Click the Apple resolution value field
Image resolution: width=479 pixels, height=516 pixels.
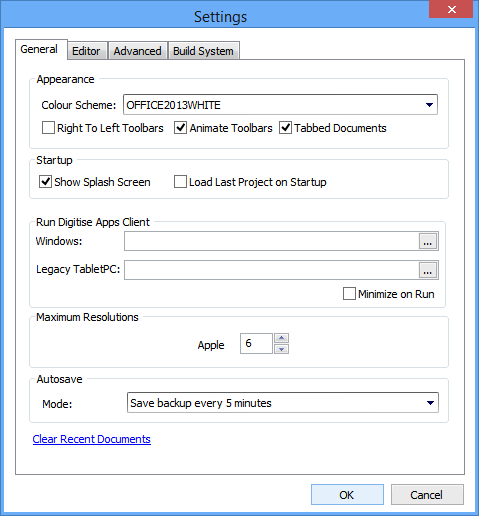click(256, 344)
